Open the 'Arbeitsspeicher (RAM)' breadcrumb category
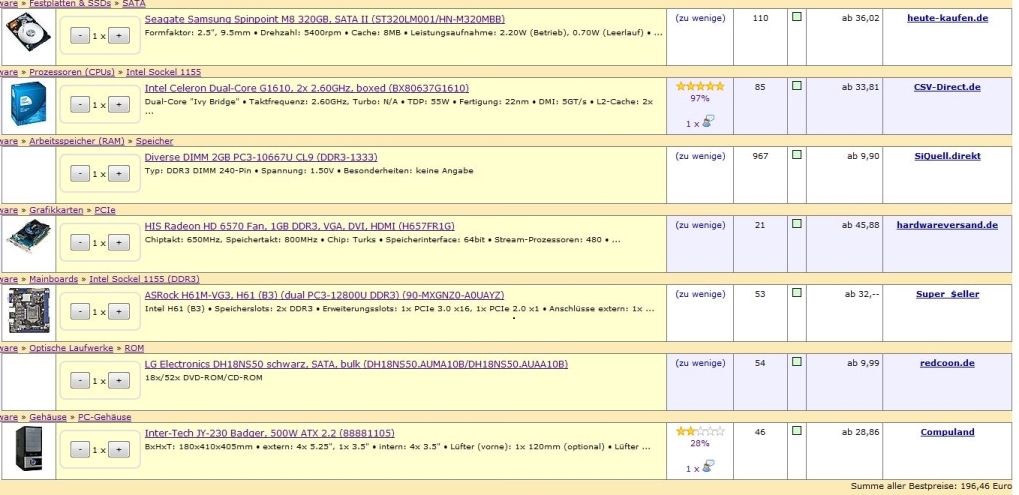1019x495 pixels. click(77, 141)
